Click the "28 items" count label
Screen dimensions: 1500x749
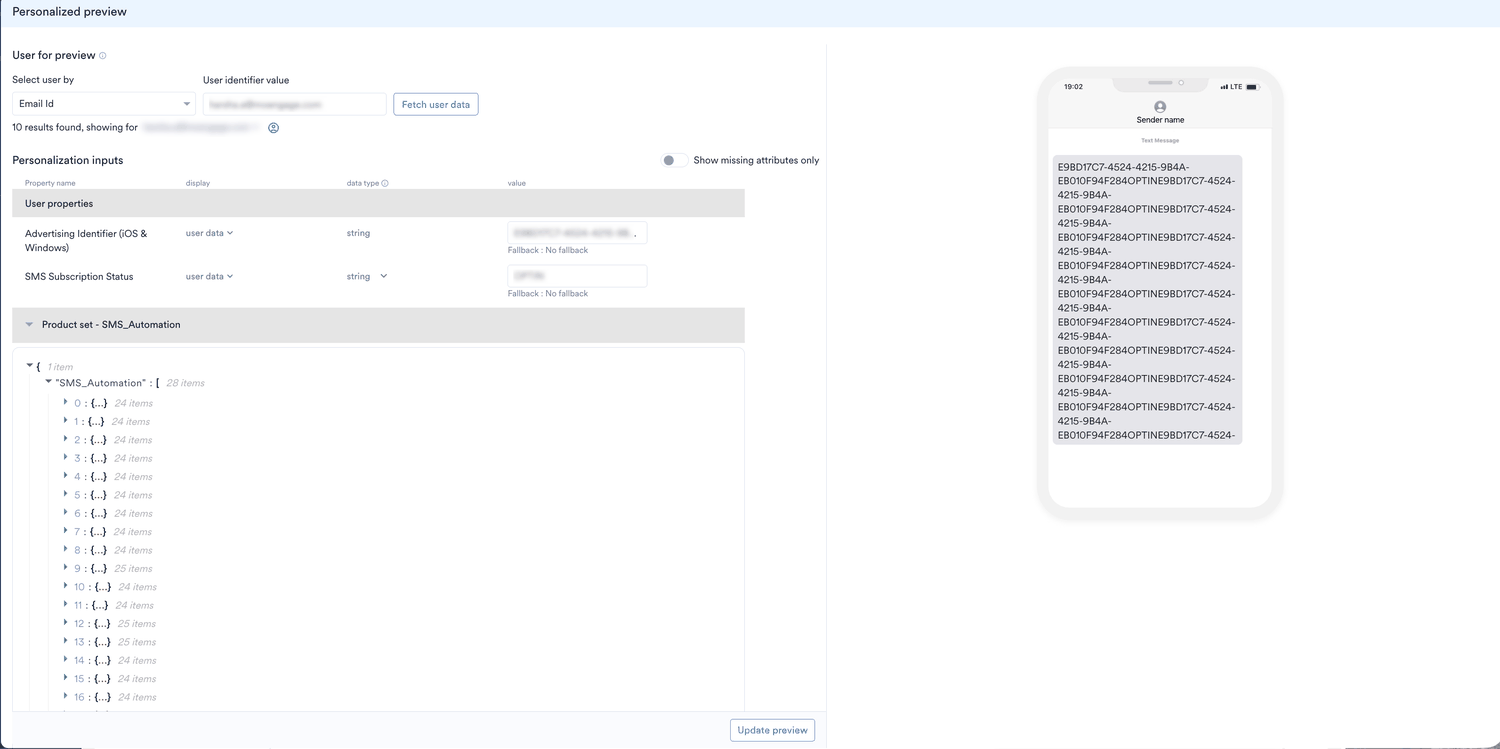coord(185,383)
